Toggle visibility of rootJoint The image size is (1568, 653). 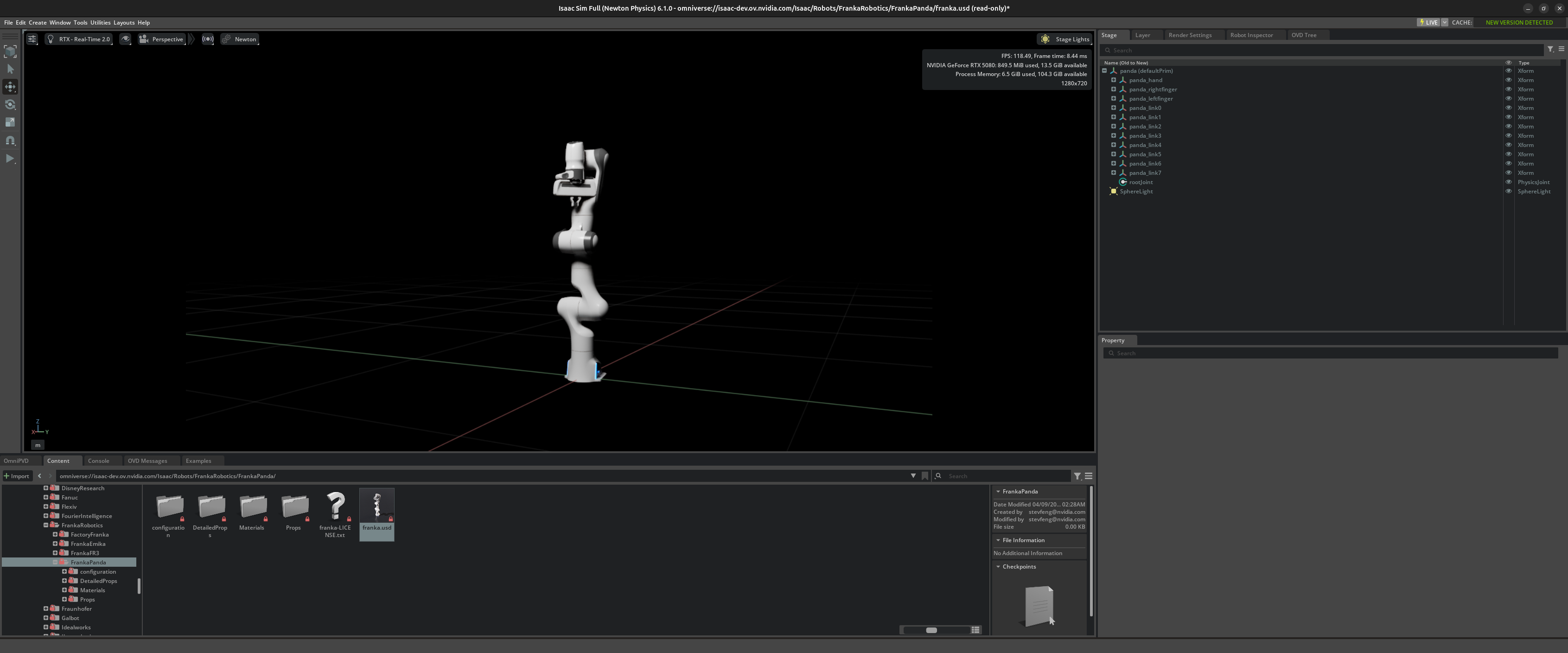[1508, 182]
